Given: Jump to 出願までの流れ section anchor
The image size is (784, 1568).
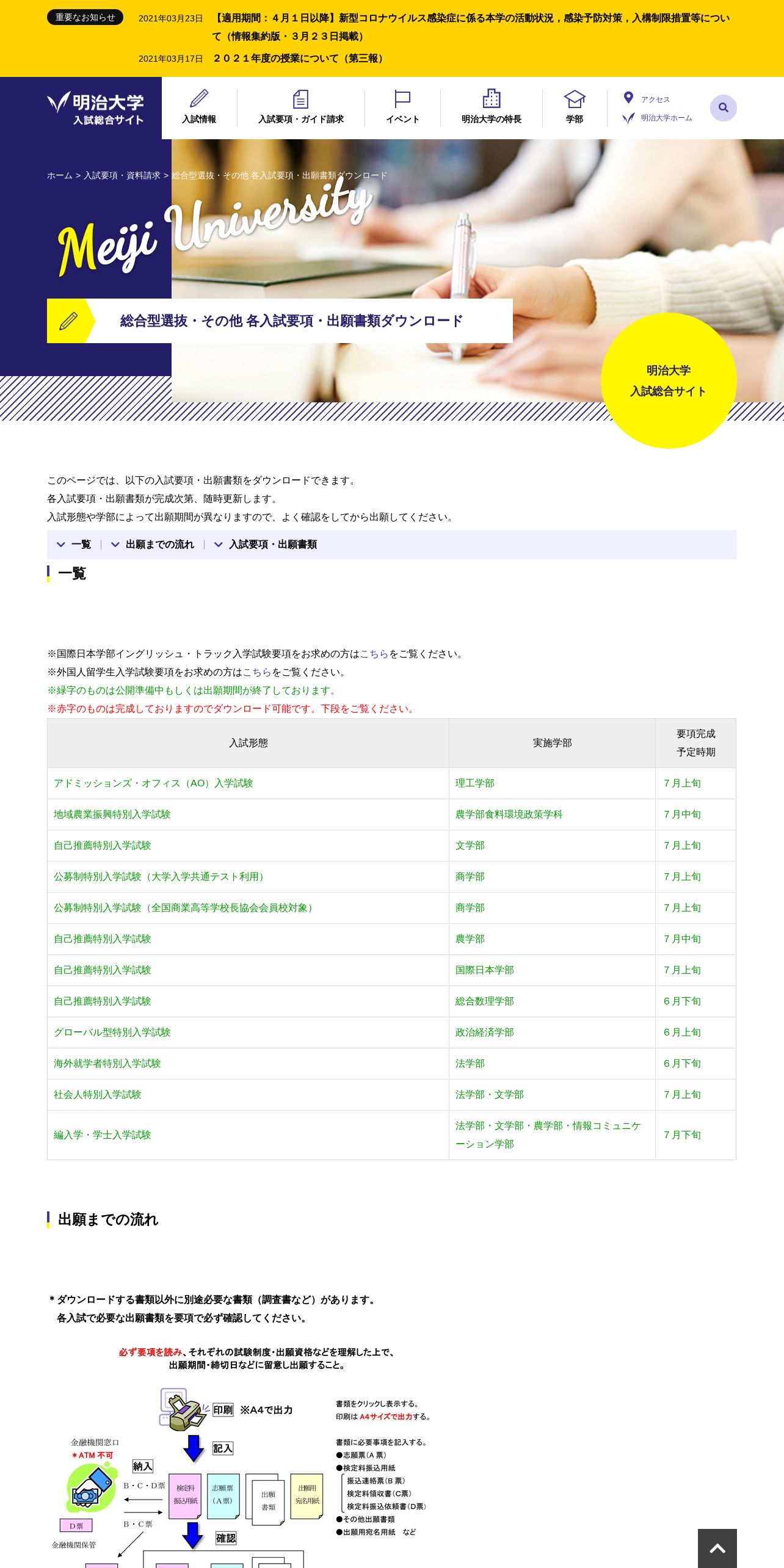Looking at the screenshot, I should (153, 545).
